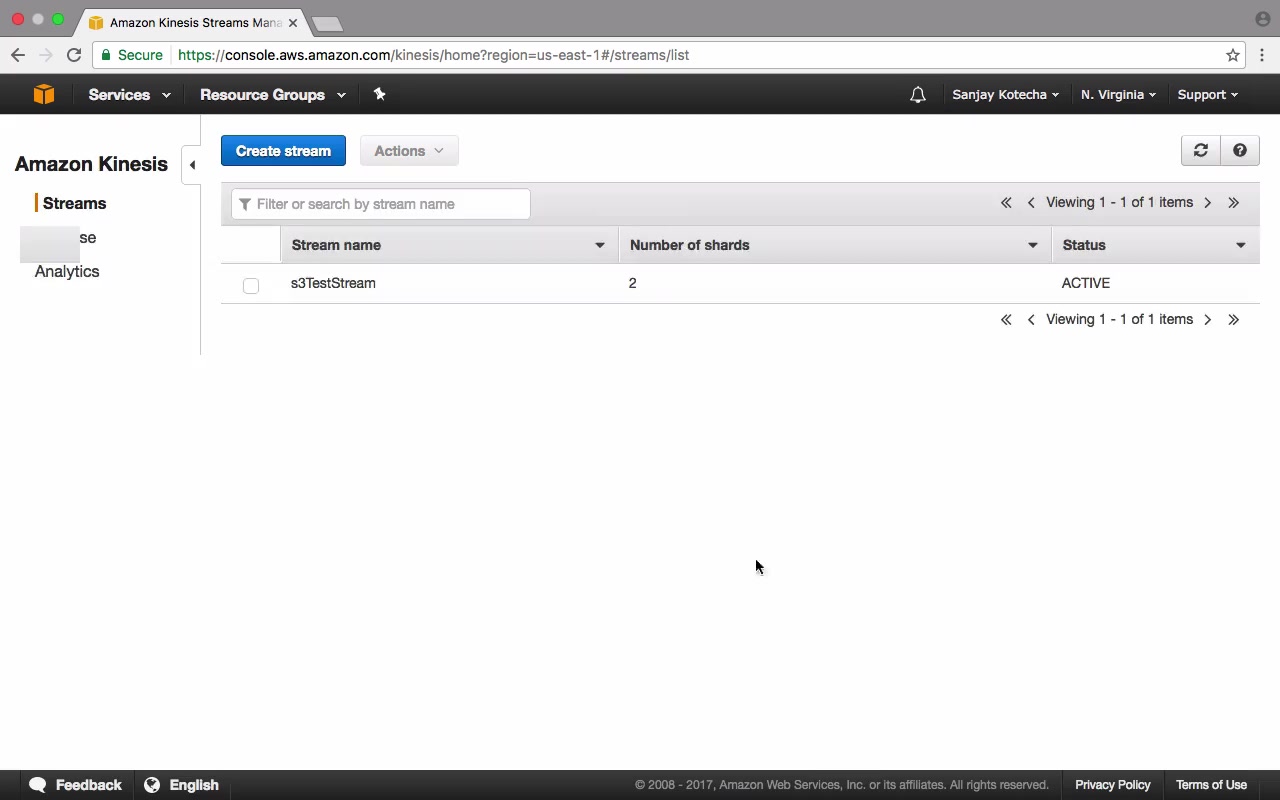Go to first page in bottom pagination
The height and width of the screenshot is (800, 1280).
1006,320
